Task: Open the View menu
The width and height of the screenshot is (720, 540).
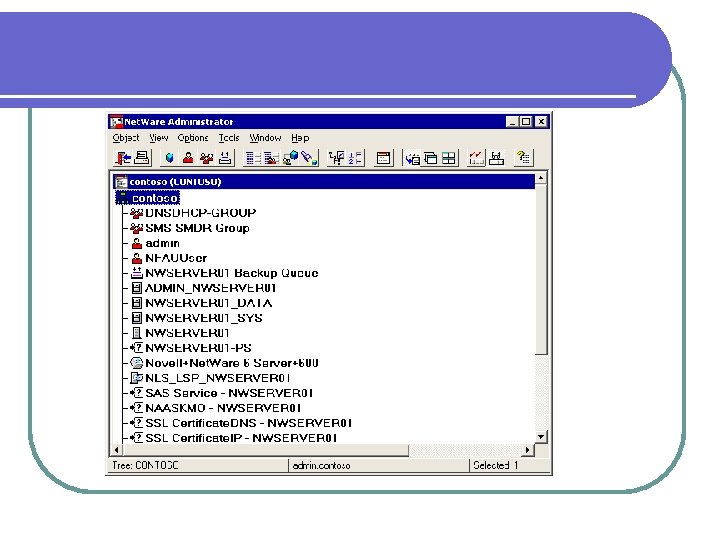Action: [159, 138]
